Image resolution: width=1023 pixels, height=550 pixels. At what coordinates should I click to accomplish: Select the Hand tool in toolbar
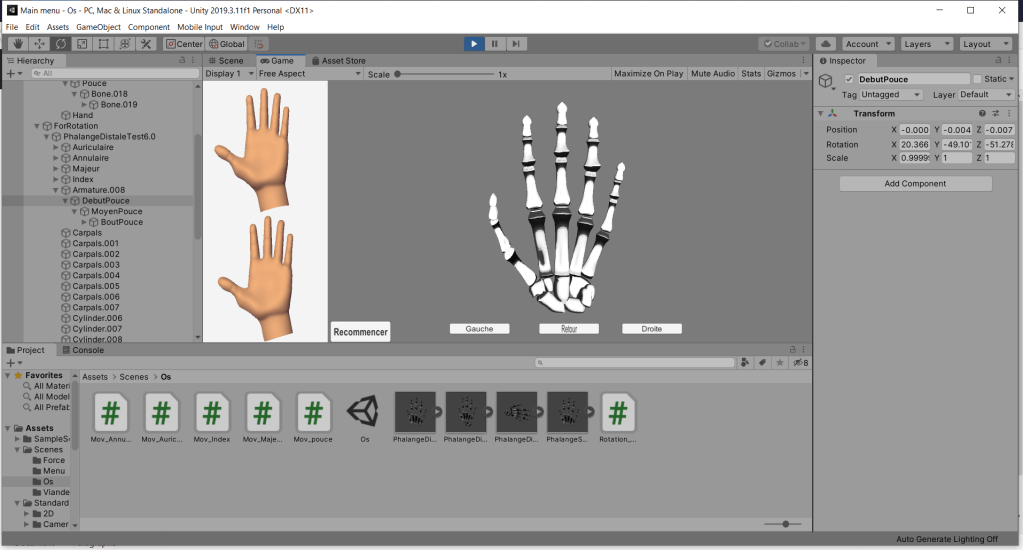18,44
